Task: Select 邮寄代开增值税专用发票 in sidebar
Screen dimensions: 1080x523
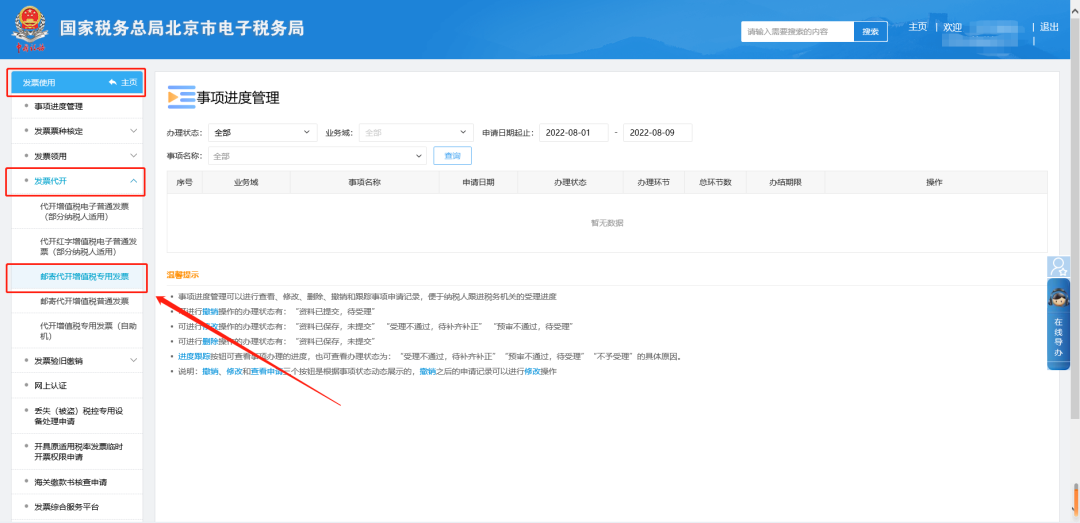Action: point(84,275)
